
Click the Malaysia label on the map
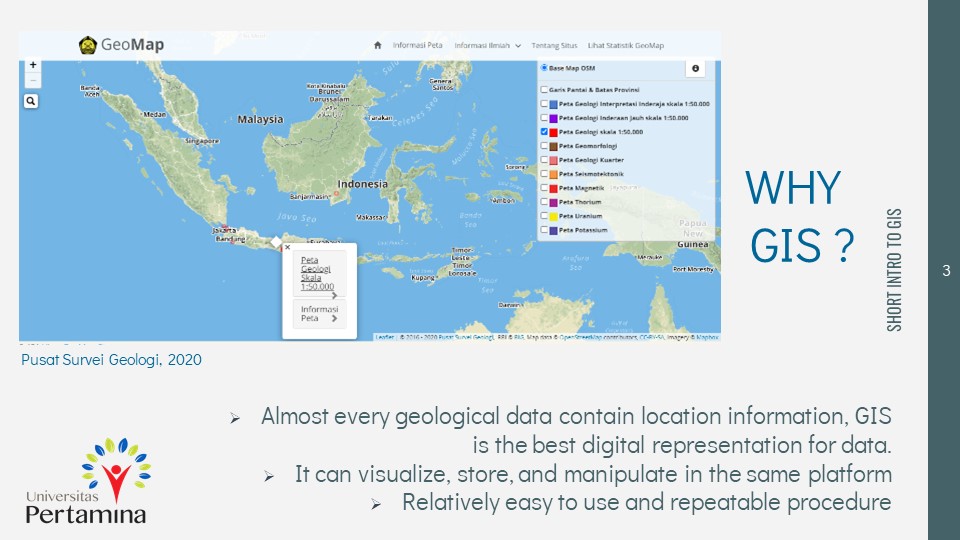point(260,119)
